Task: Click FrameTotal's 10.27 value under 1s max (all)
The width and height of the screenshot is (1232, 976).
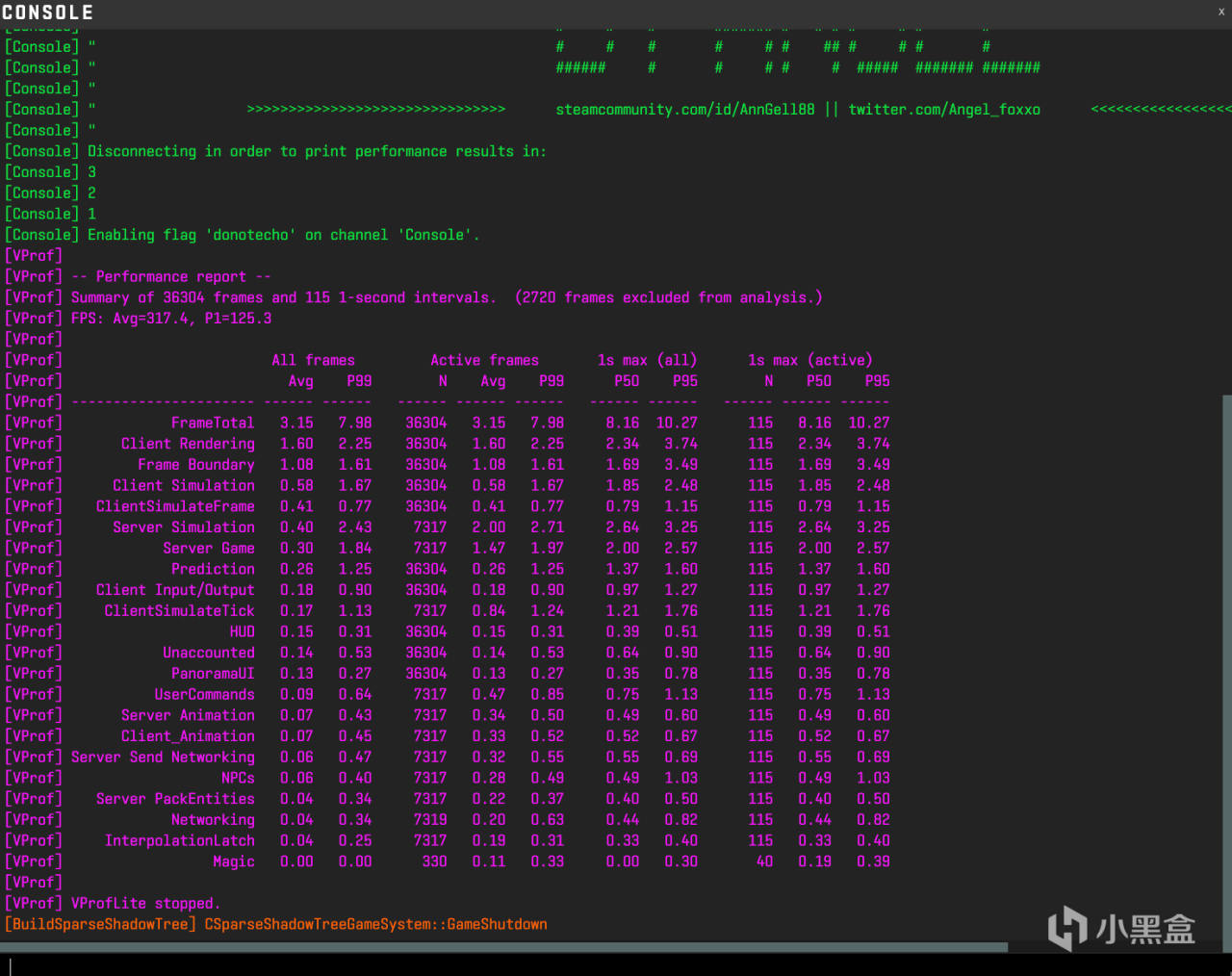Action: tap(677, 423)
